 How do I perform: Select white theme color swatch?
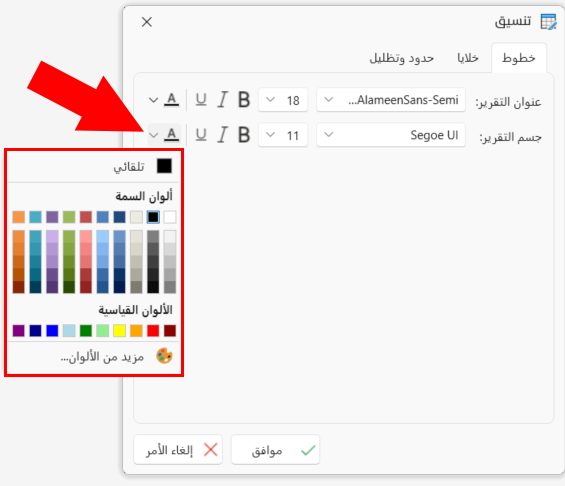pos(170,217)
